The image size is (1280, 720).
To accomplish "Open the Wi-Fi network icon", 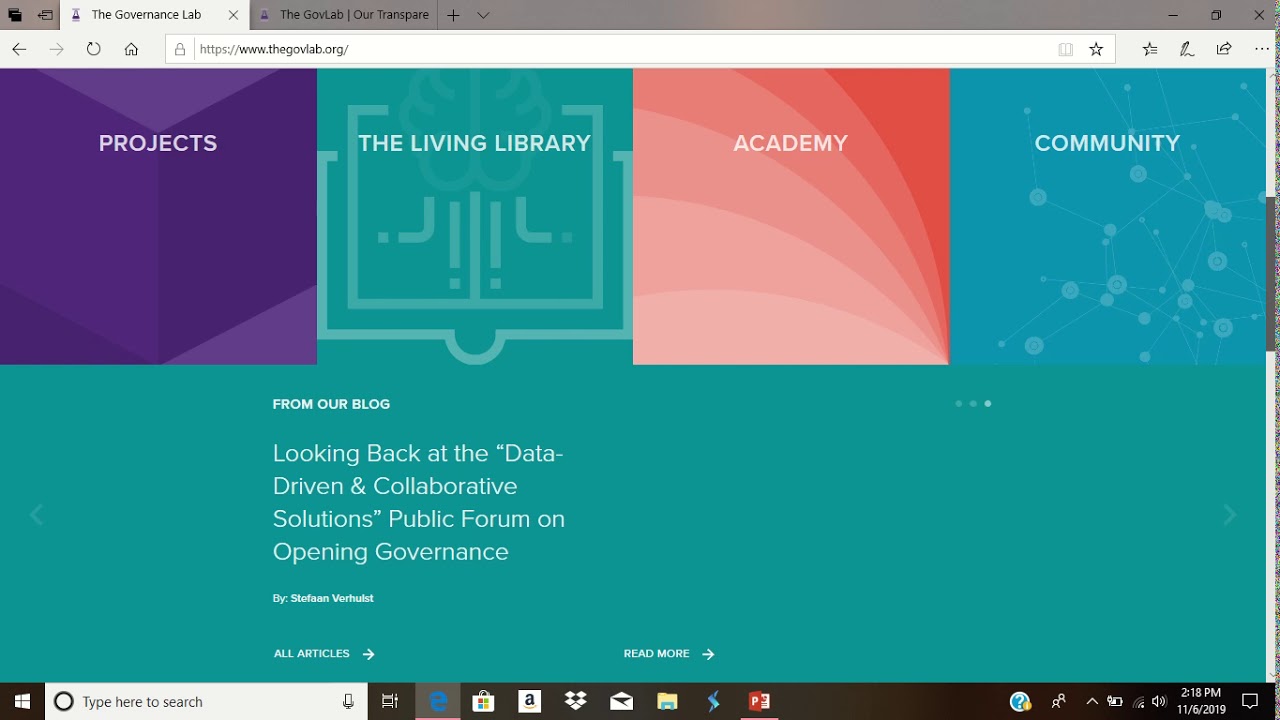I will coord(1138,701).
